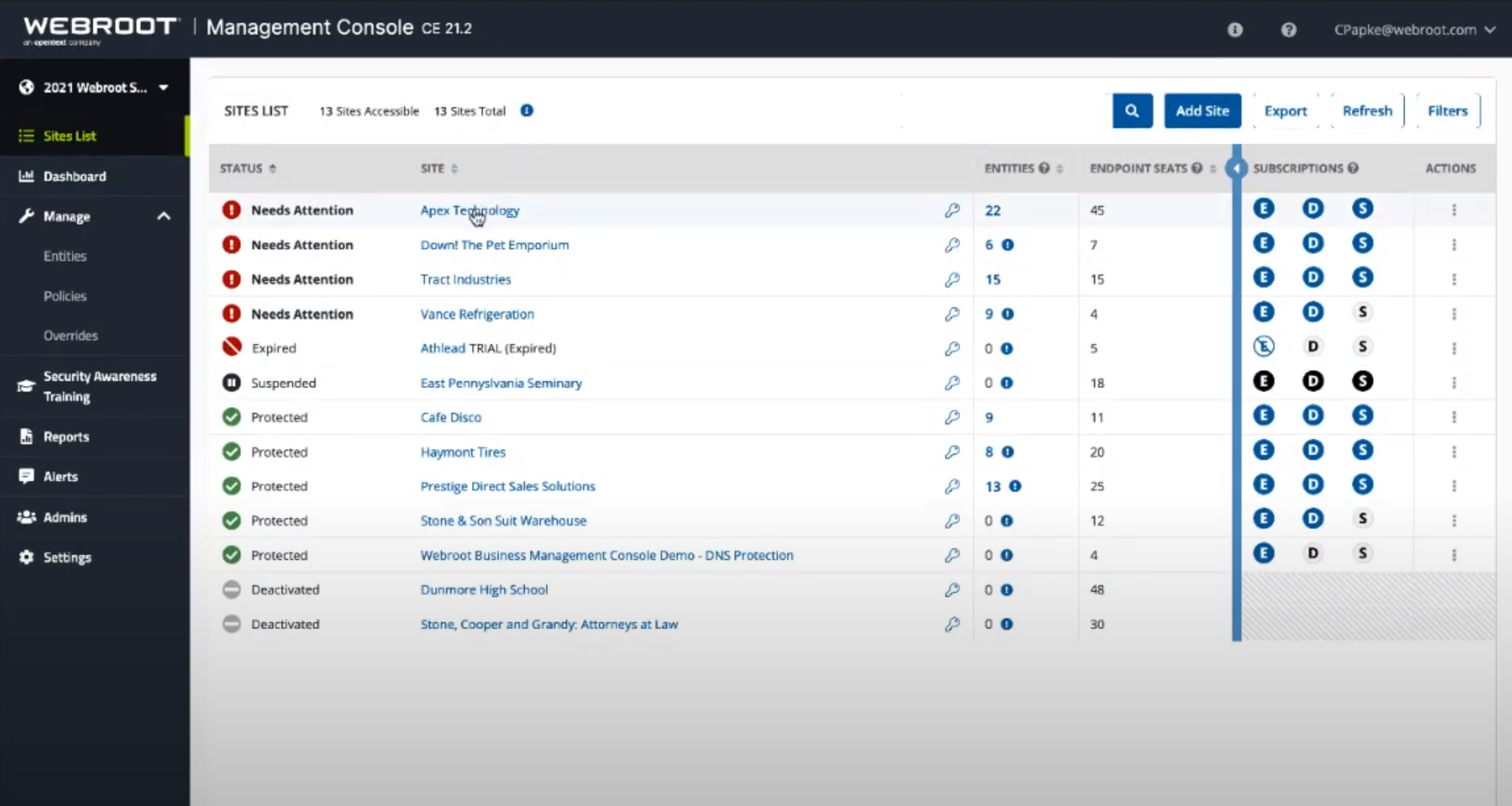Select Dashboard in the left sidebar

(x=75, y=176)
